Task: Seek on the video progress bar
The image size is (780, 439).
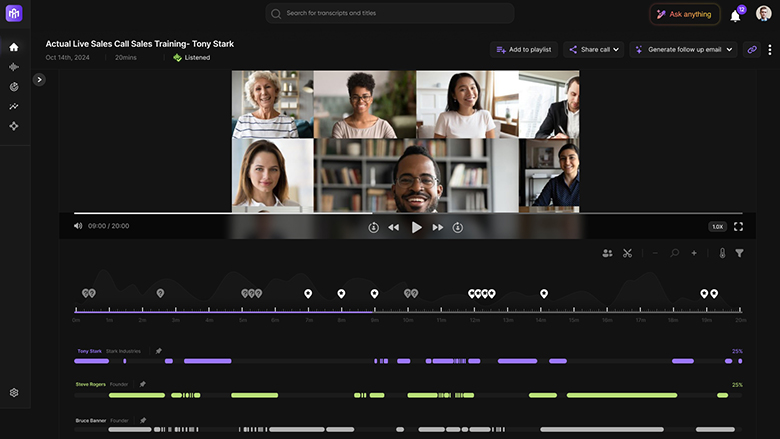Action: 408,213
